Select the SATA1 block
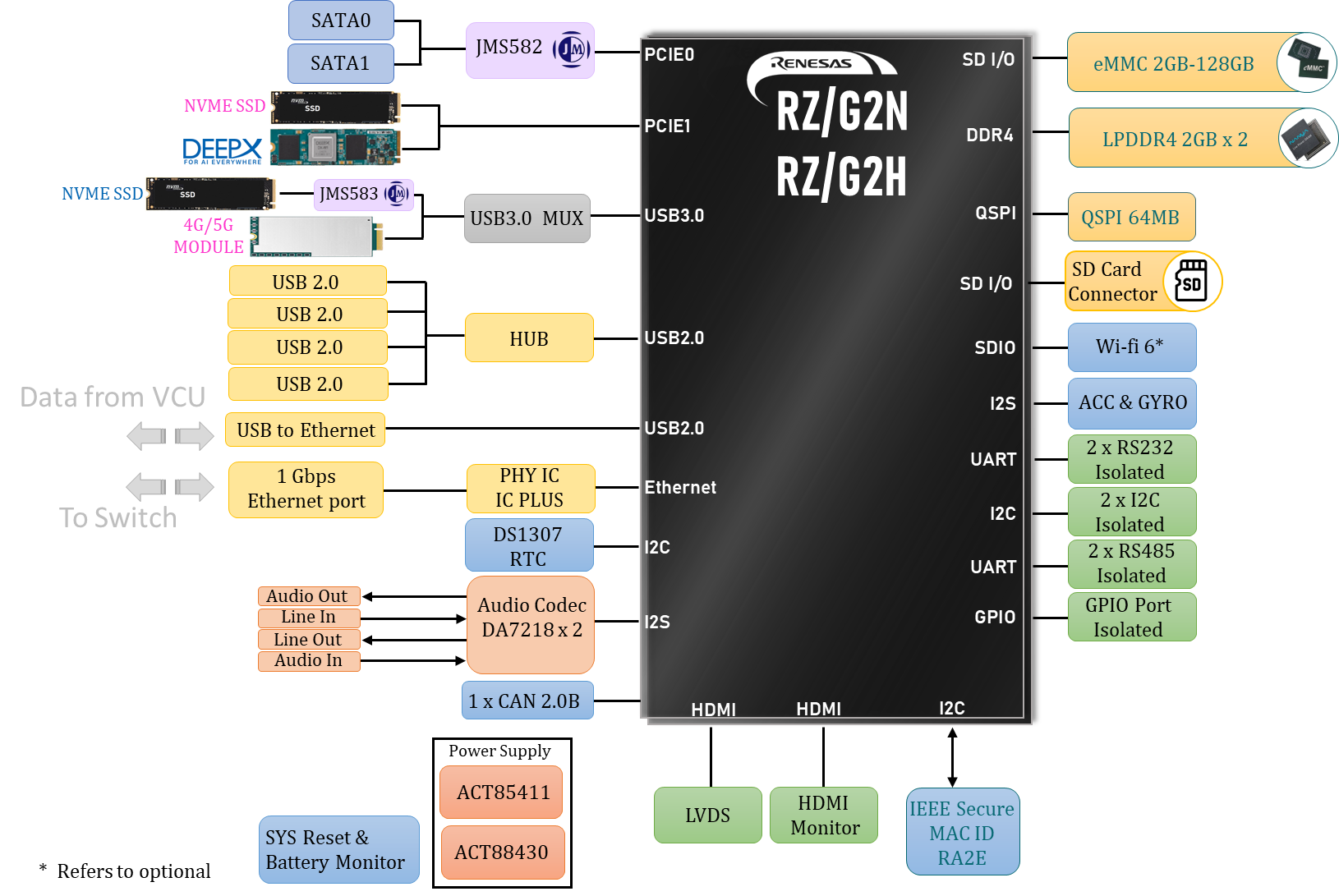The image size is (1339, 896). 341,63
